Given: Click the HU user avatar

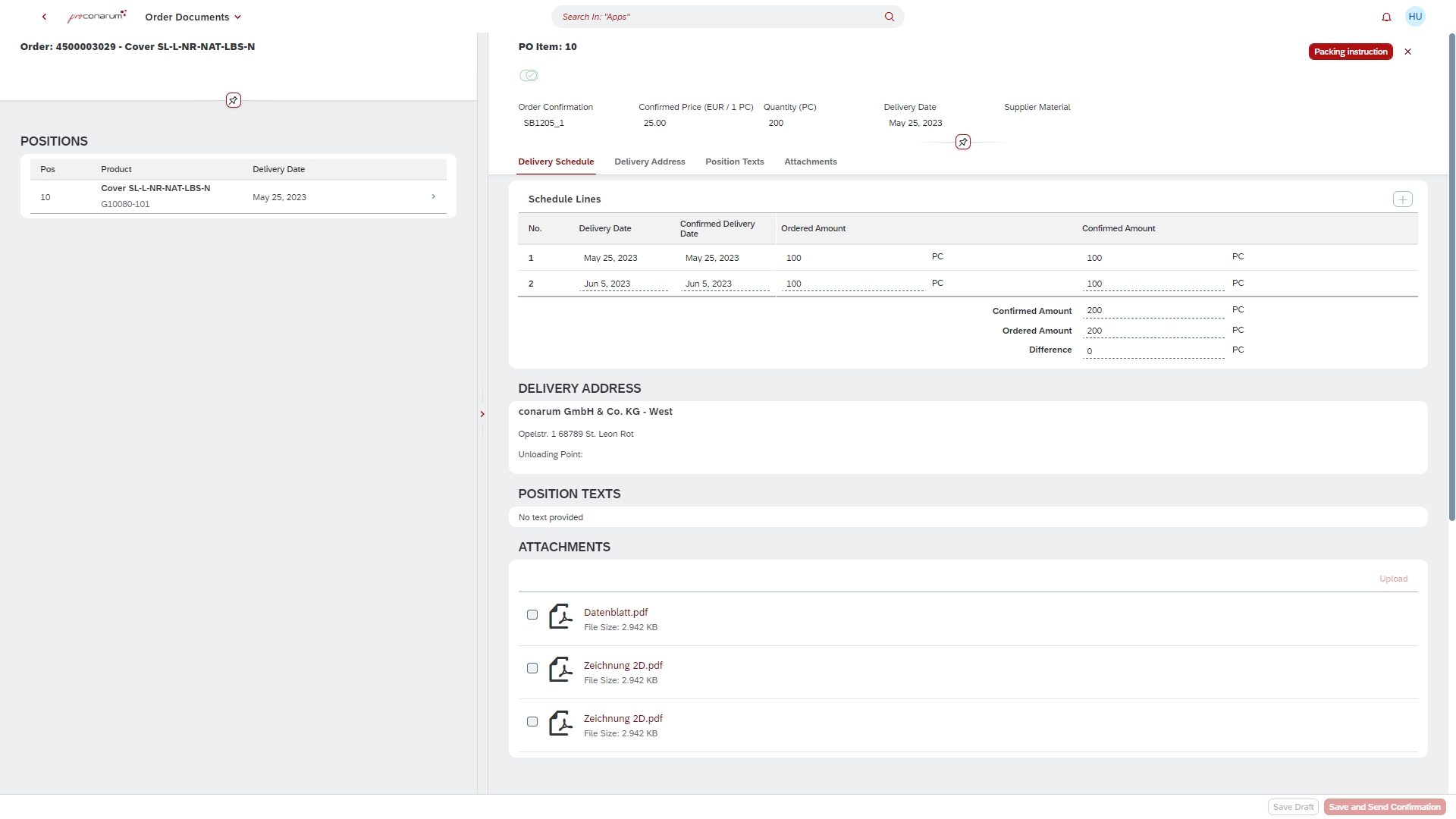Looking at the screenshot, I should point(1415,17).
